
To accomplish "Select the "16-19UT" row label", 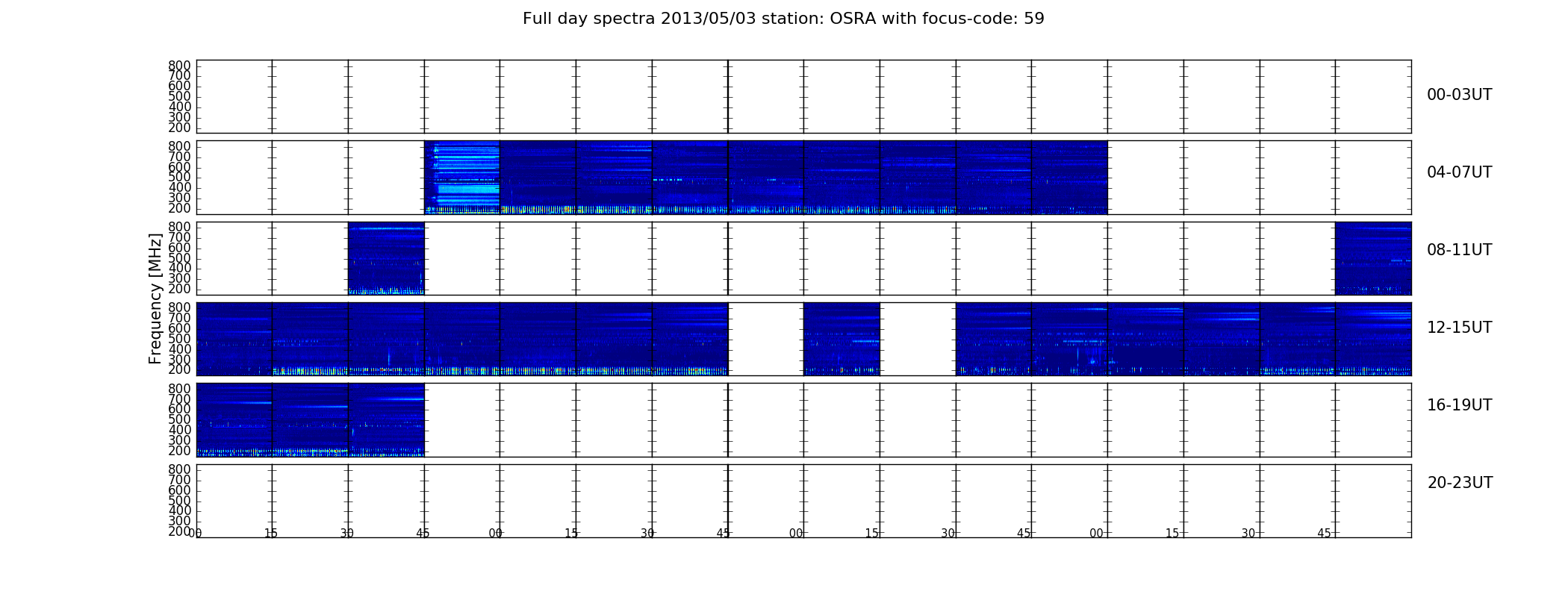I will [x=1459, y=405].
